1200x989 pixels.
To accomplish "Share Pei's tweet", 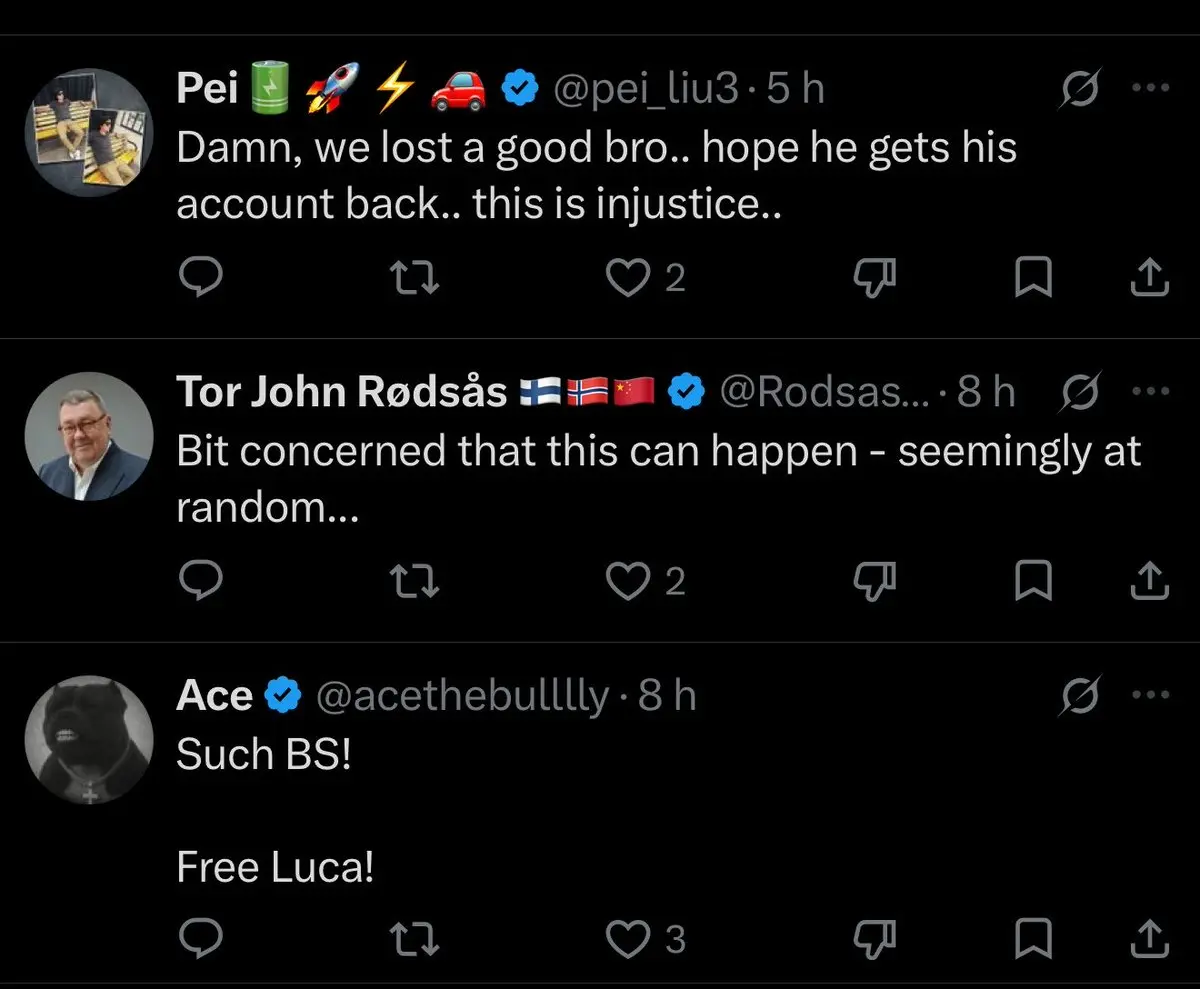I will pyautogui.click(x=1149, y=277).
